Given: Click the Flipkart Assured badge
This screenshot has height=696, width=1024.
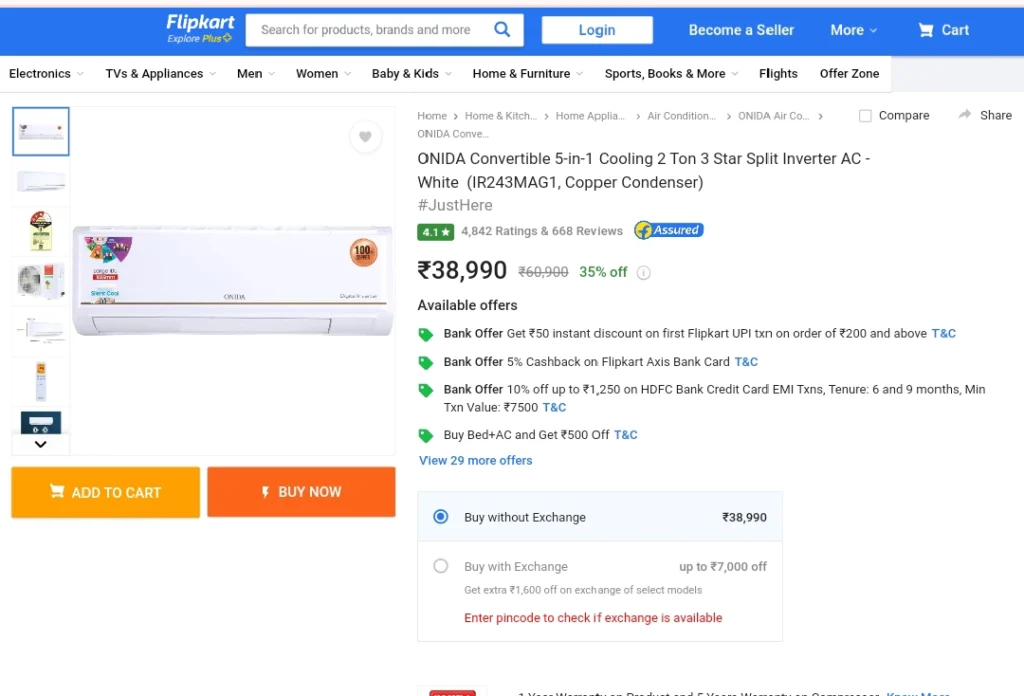Looking at the screenshot, I should (669, 230).
